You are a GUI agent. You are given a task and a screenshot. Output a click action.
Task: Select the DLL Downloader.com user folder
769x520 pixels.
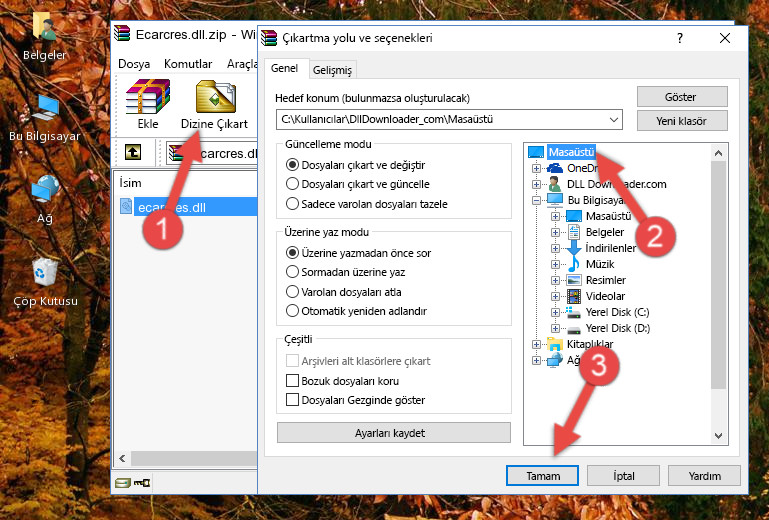point(616,184)
